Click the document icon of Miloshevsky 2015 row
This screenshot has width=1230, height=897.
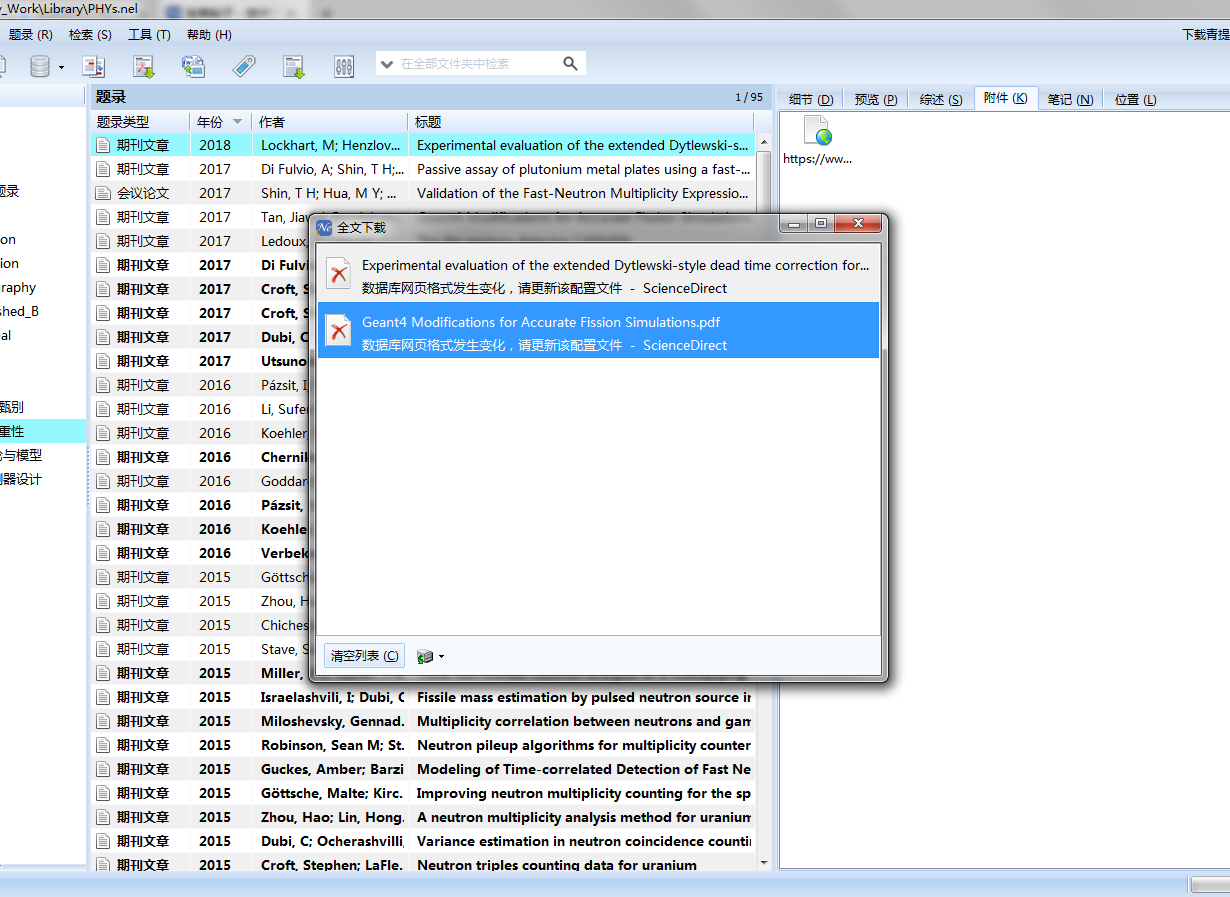tap(103, 721)
